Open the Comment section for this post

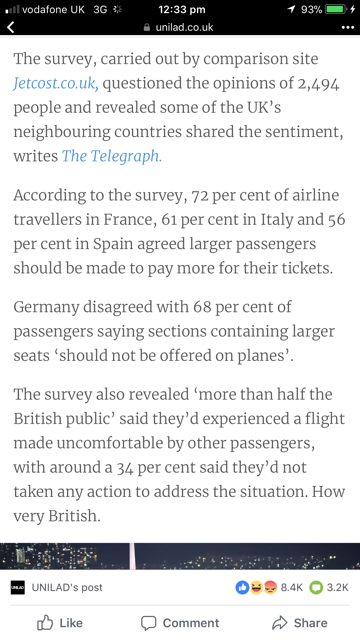pos(180,623)
